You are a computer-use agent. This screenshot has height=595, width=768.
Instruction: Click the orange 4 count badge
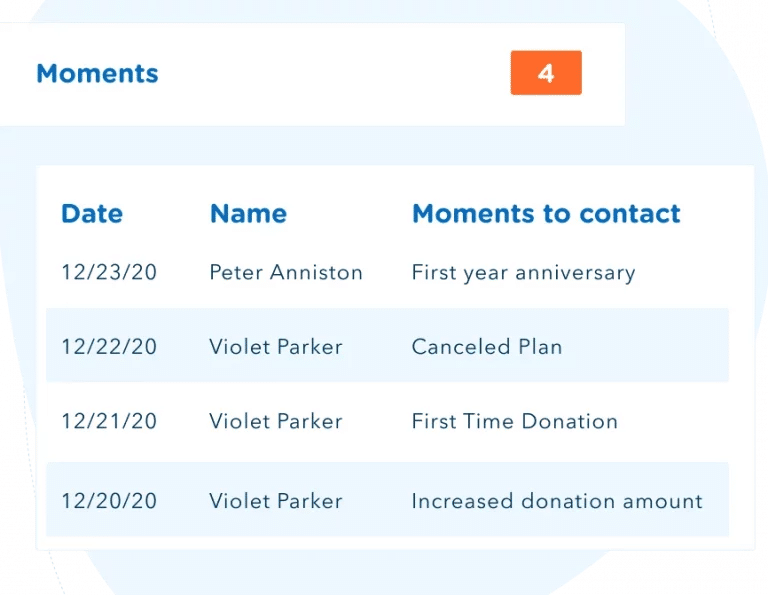[x=546, y=73]
